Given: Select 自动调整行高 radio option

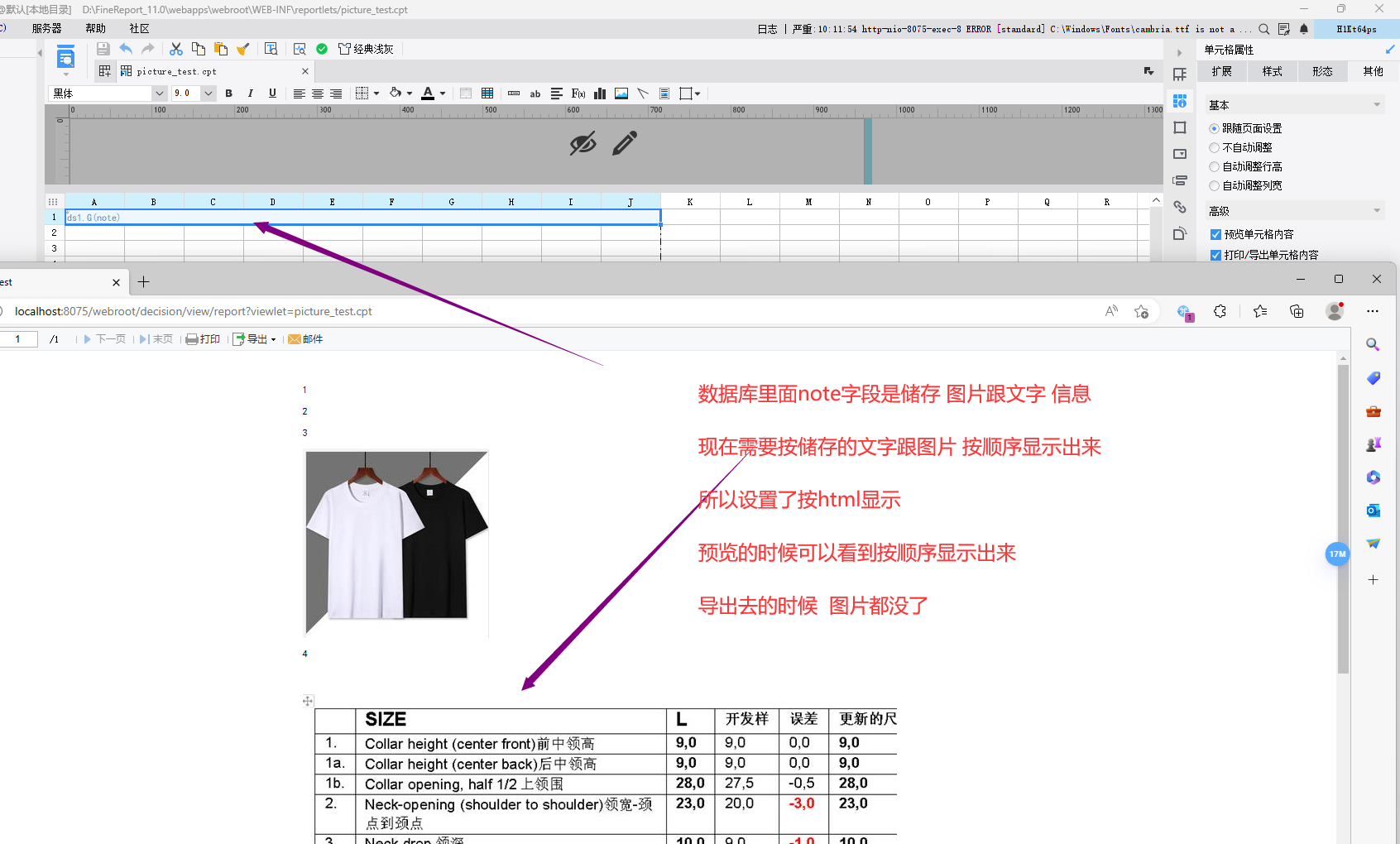Looking at the screenshot, I should coord(1214,166).
